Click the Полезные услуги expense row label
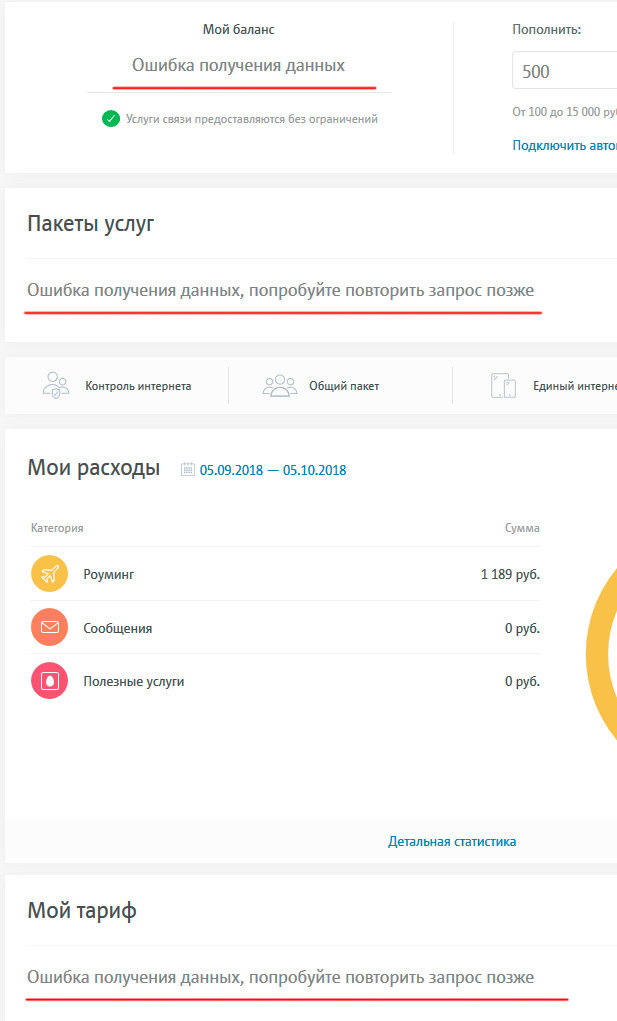617x1021 pixels. tap(134, 682)
